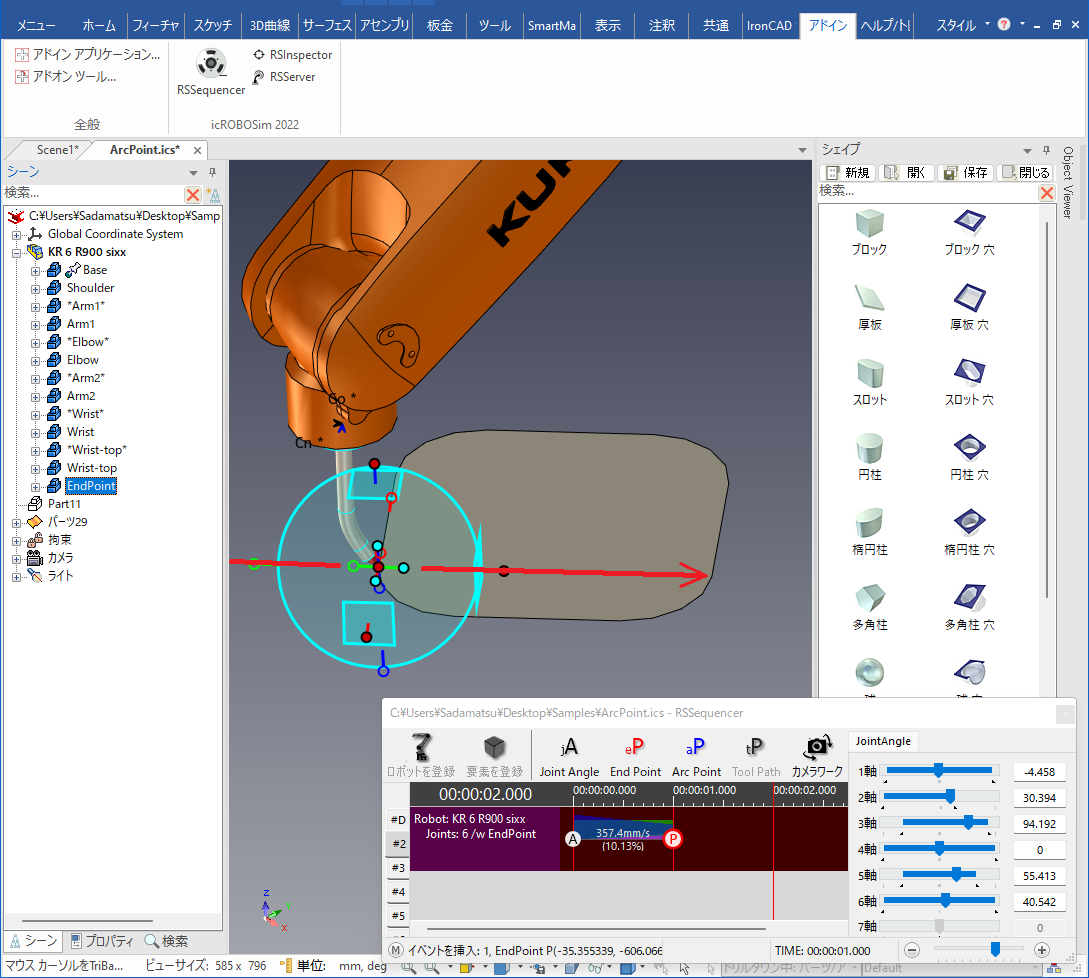Select the P keyframe marker on timeline
The image size is (1089, 978).
coord(673,839)
